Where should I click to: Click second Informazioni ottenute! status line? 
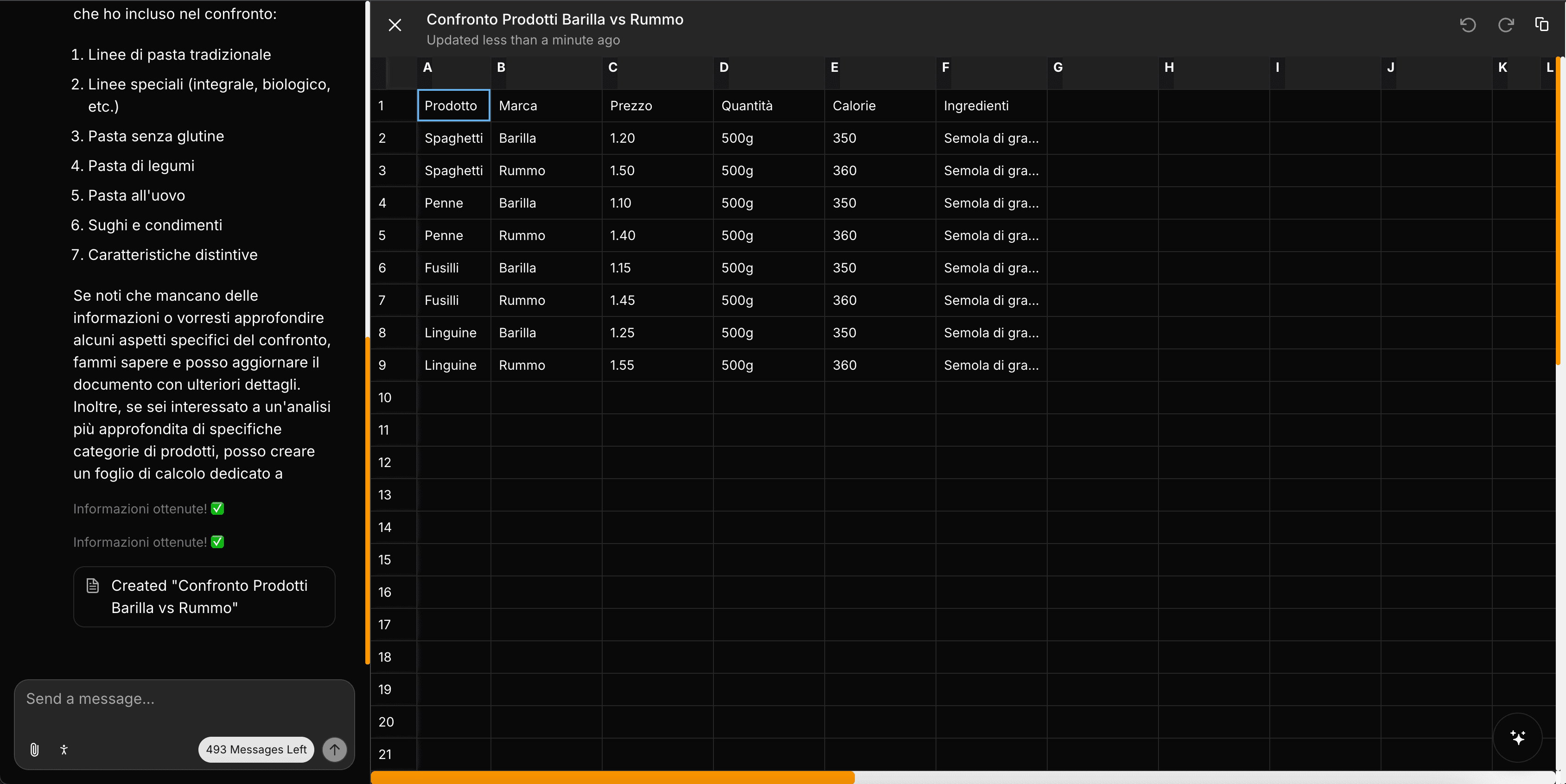click(x=149, y=542)
